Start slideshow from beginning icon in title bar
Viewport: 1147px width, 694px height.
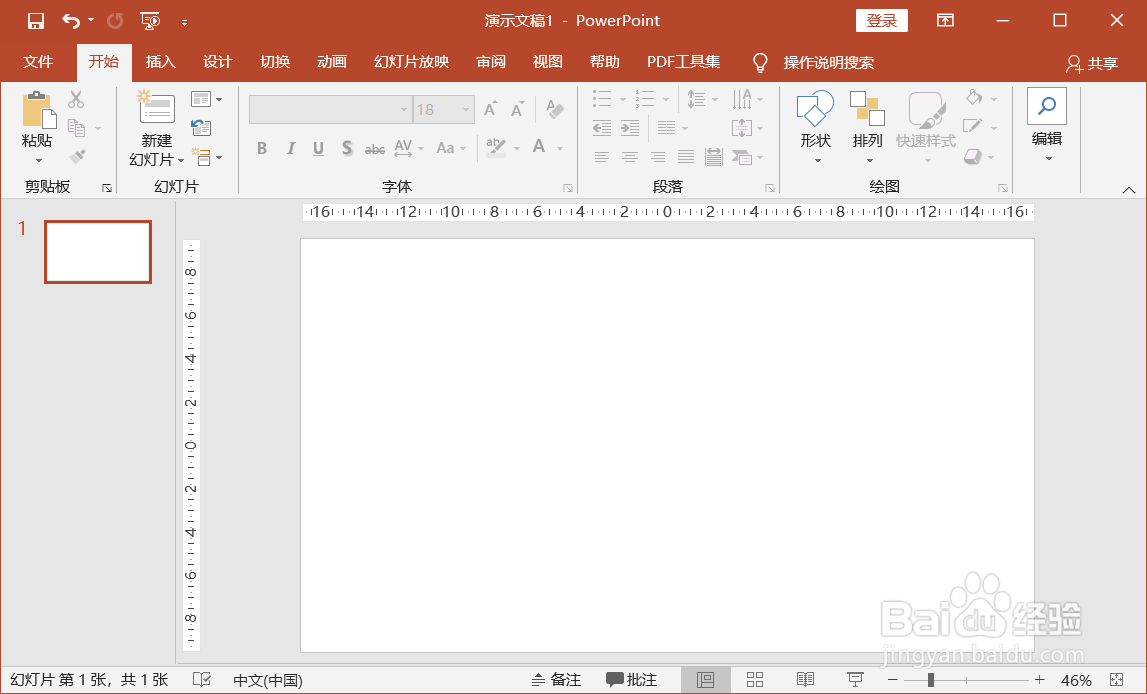(150, 20)
